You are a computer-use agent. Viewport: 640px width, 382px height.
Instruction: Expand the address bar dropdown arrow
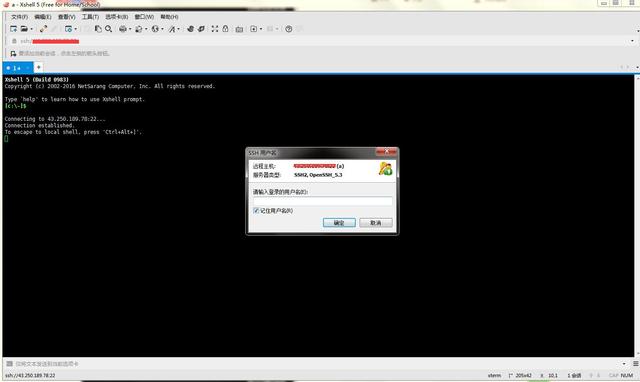pos(632,41)
